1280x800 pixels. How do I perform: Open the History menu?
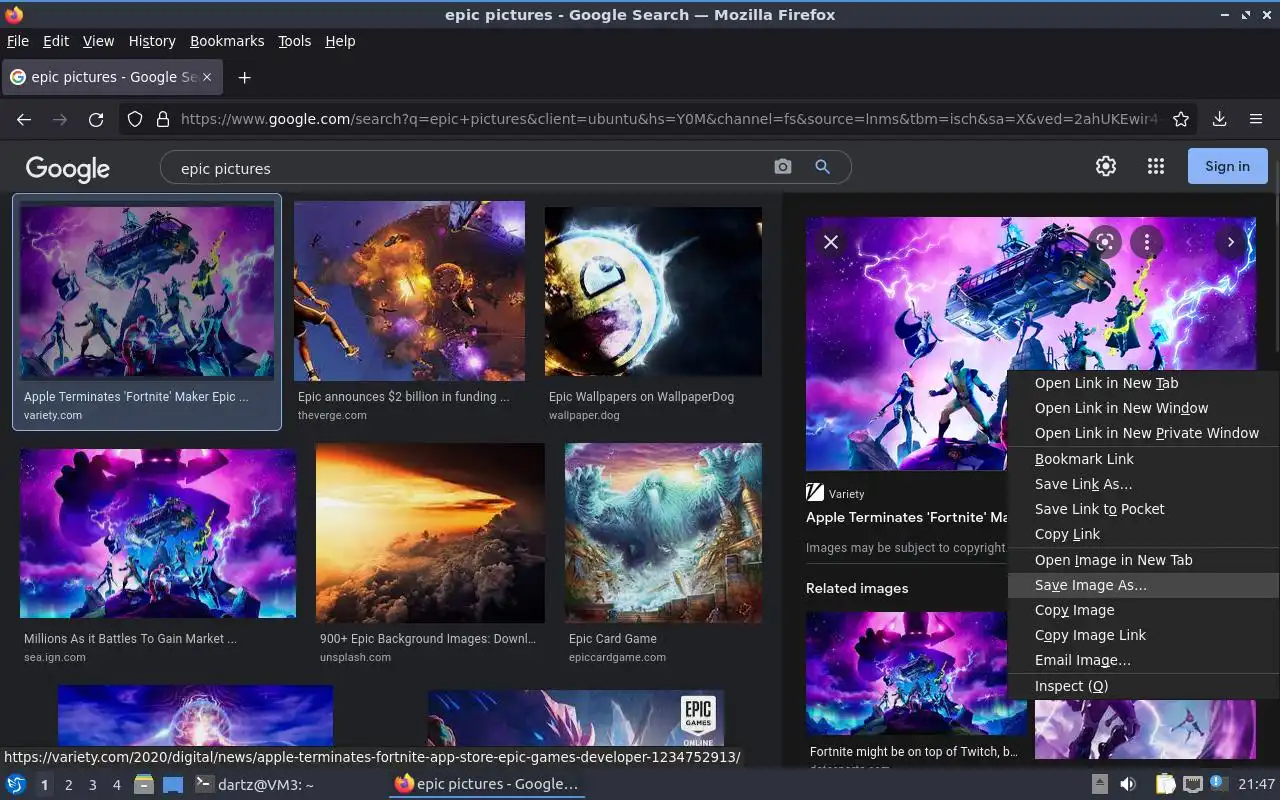point(152,41)
